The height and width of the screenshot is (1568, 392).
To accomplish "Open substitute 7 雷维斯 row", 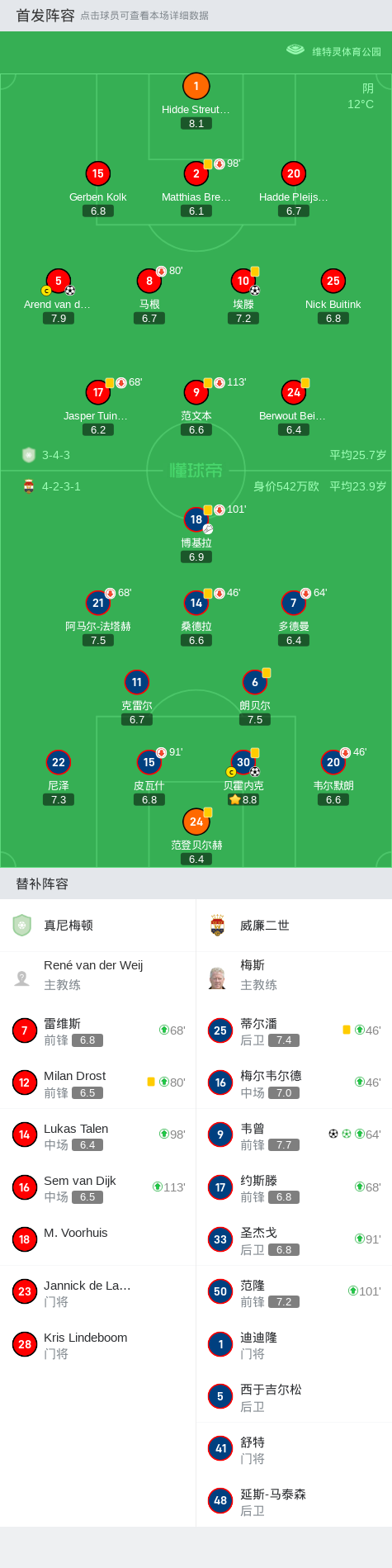I will click(x=97, y=1030).
